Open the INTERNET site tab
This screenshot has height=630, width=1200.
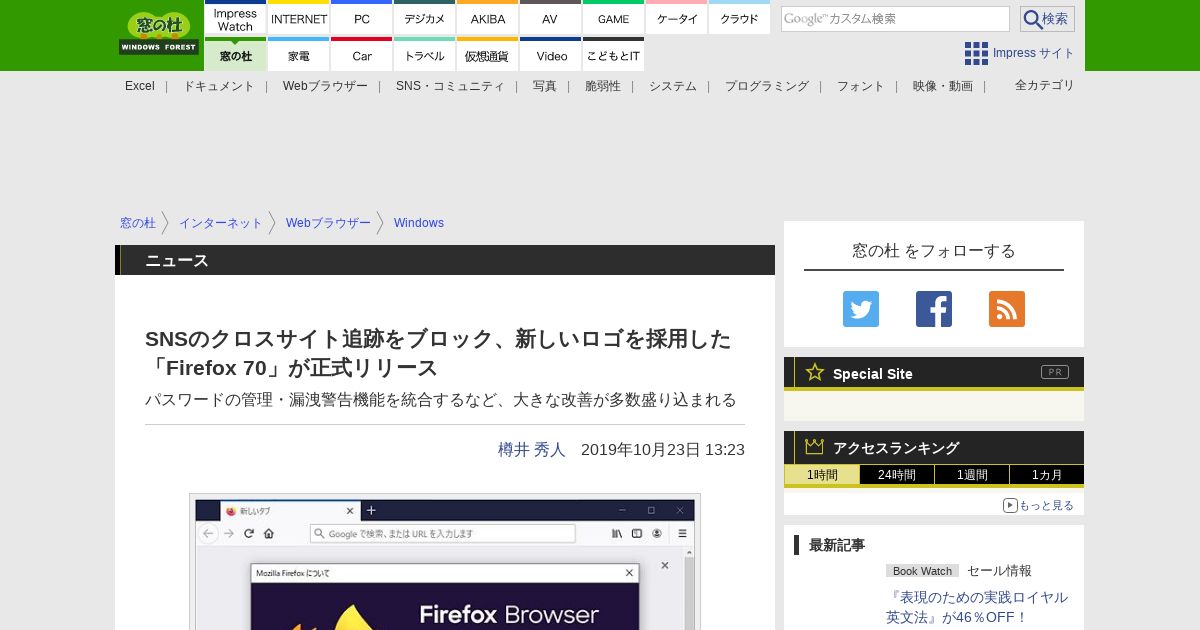click(x=299, y=19)
